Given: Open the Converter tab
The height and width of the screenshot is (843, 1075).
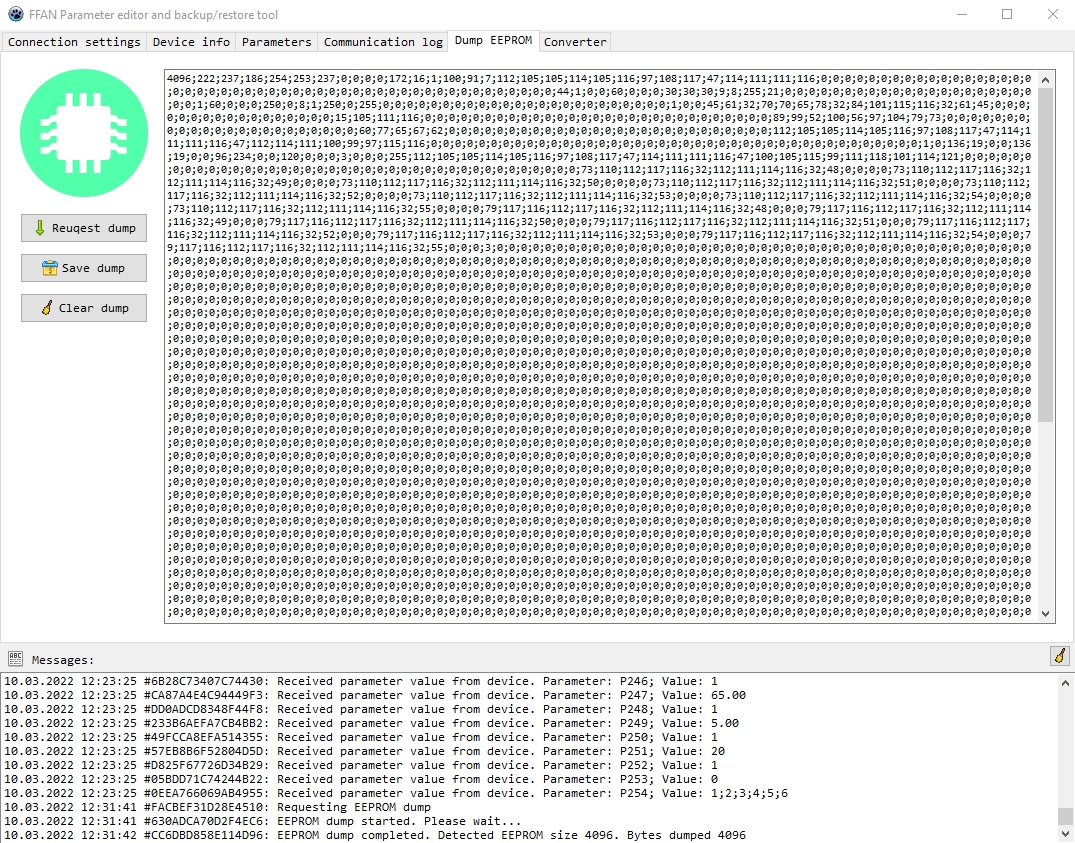Looking at the screenshot, I should pyautogui.click(x=575, y=42).
